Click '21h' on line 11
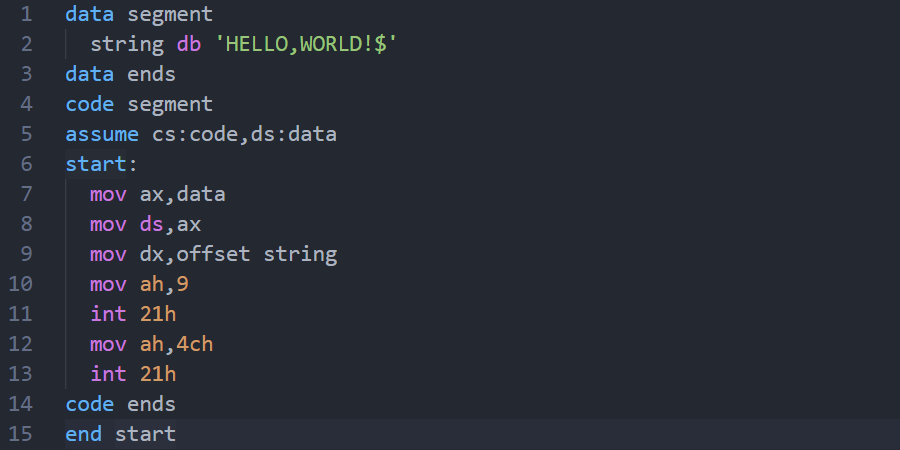 click(x=158, y=314)
